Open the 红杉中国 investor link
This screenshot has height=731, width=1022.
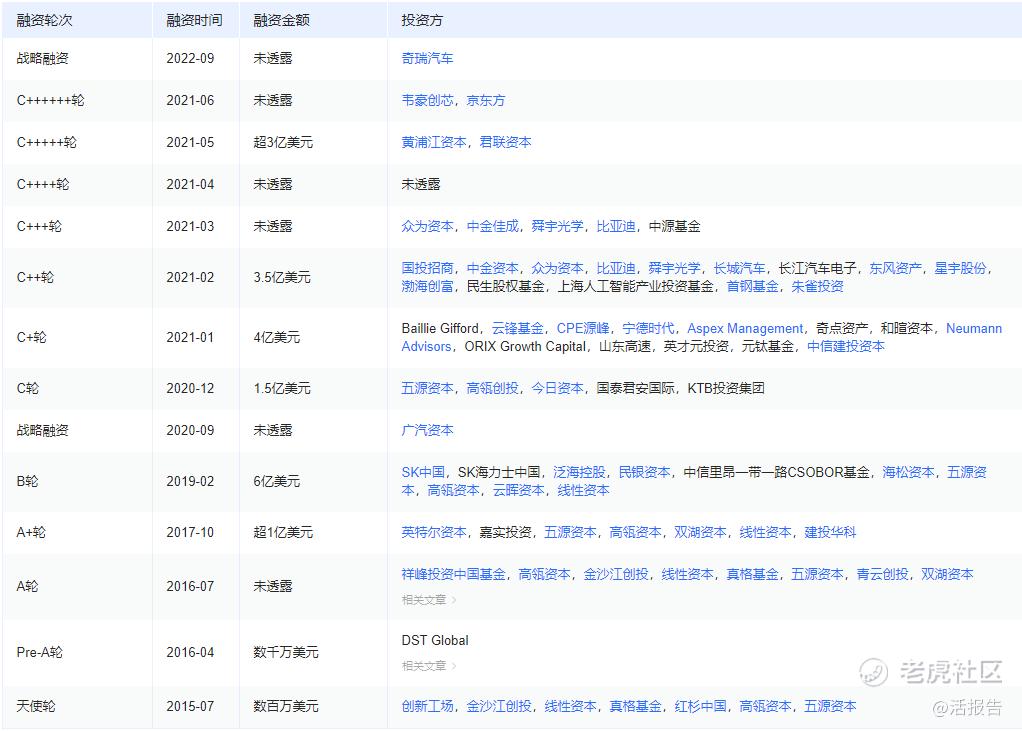700,706
